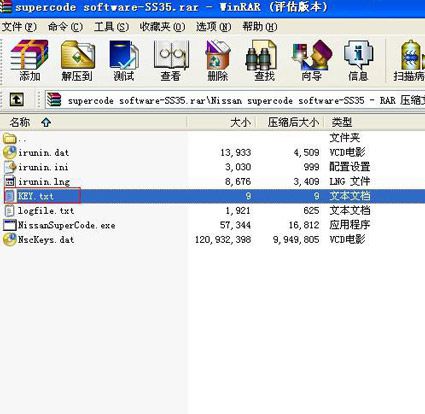Open the 文件(F) menu
The height and width of the screenshot is (414, 425).
(19, 26)
